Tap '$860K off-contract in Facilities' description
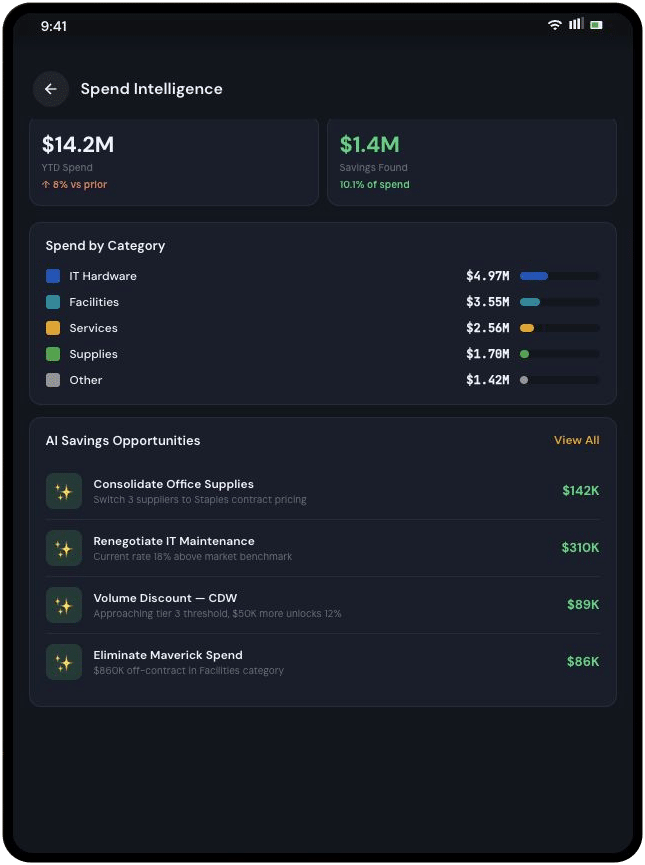The width and height of the screenshot is (645, 865). point(189,670)
